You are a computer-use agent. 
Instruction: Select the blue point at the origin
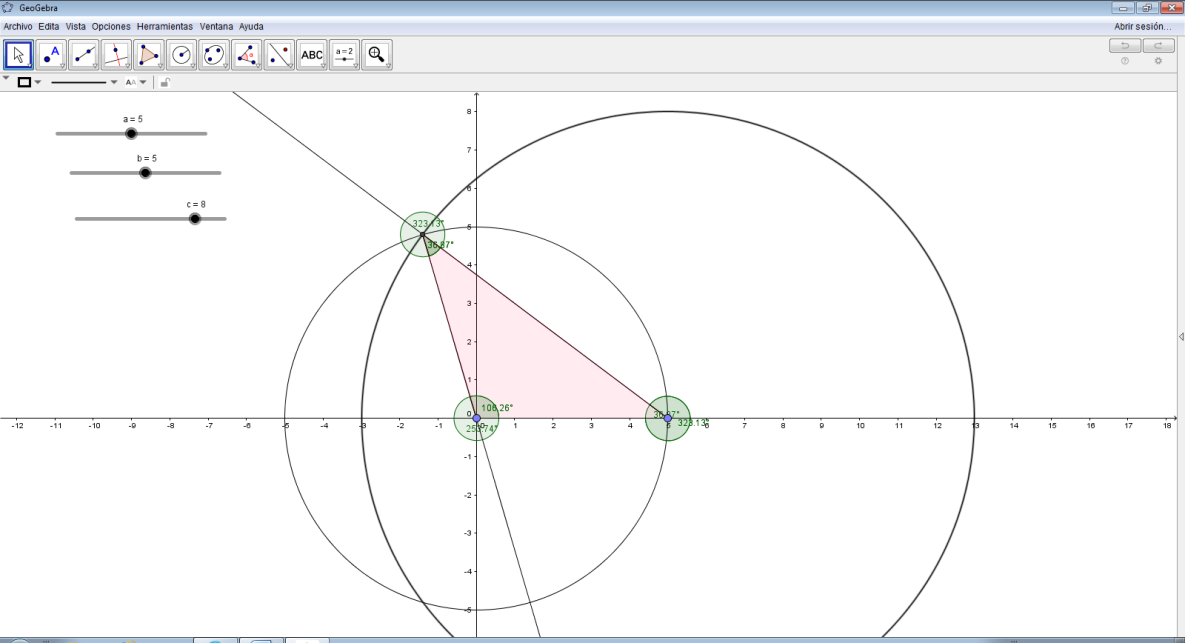[x=476, y=418]
